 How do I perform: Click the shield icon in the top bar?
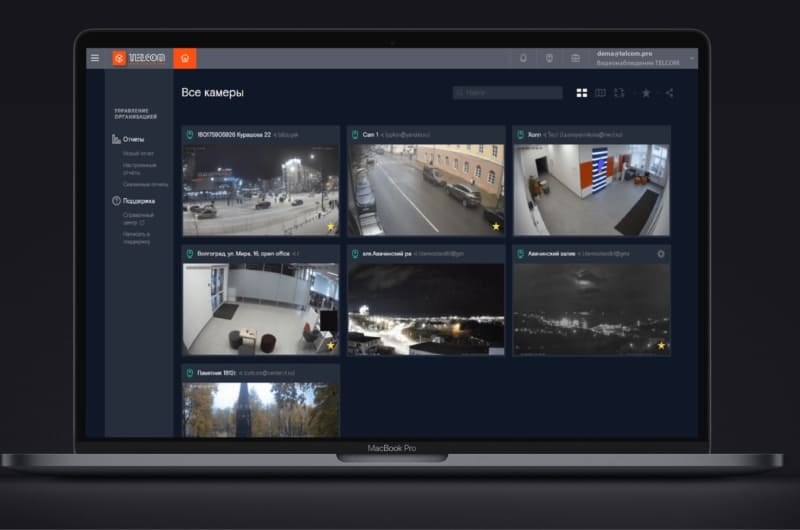[x=549, y=58]
